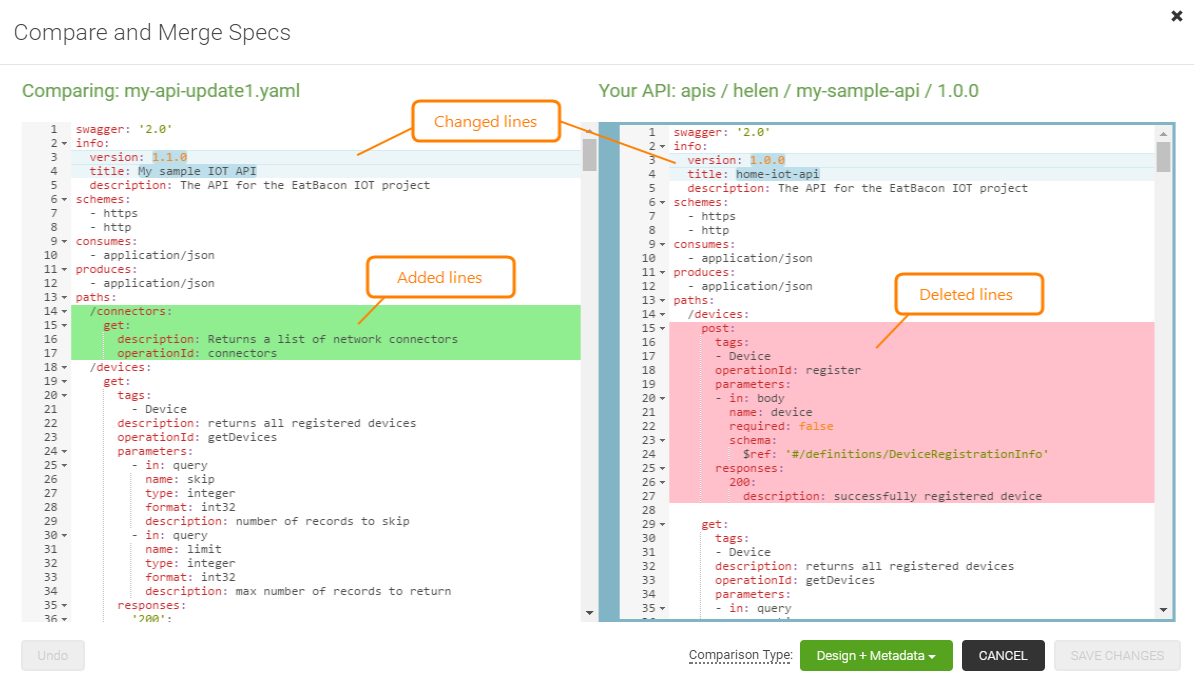Collapse responses fold in right pane line 25
The width and height of the screenshot is (1194, 684).
662,468
